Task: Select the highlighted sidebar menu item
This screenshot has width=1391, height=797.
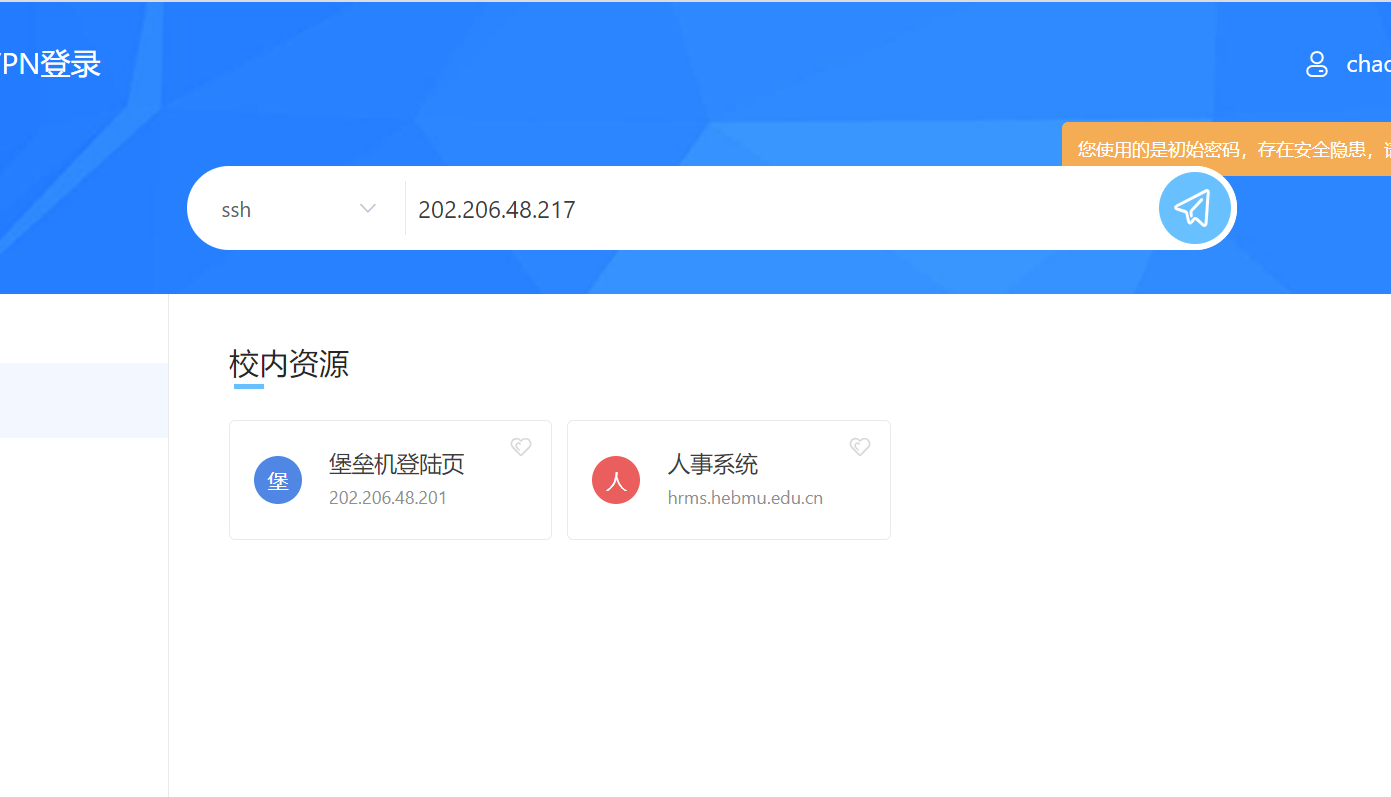Action: 84,400
